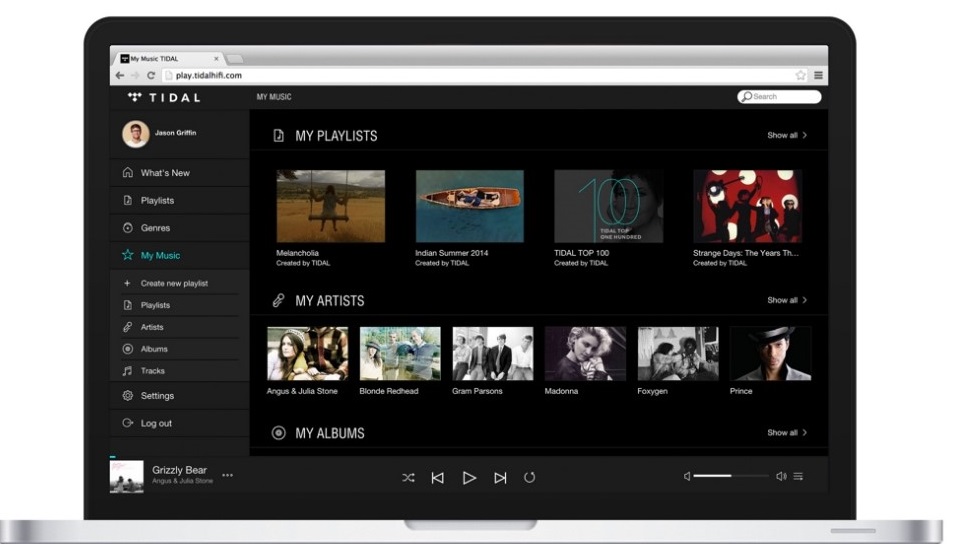Open a new browser tab
The height and width of the screenshot is (544, 953).
click(x=235, y=59)
